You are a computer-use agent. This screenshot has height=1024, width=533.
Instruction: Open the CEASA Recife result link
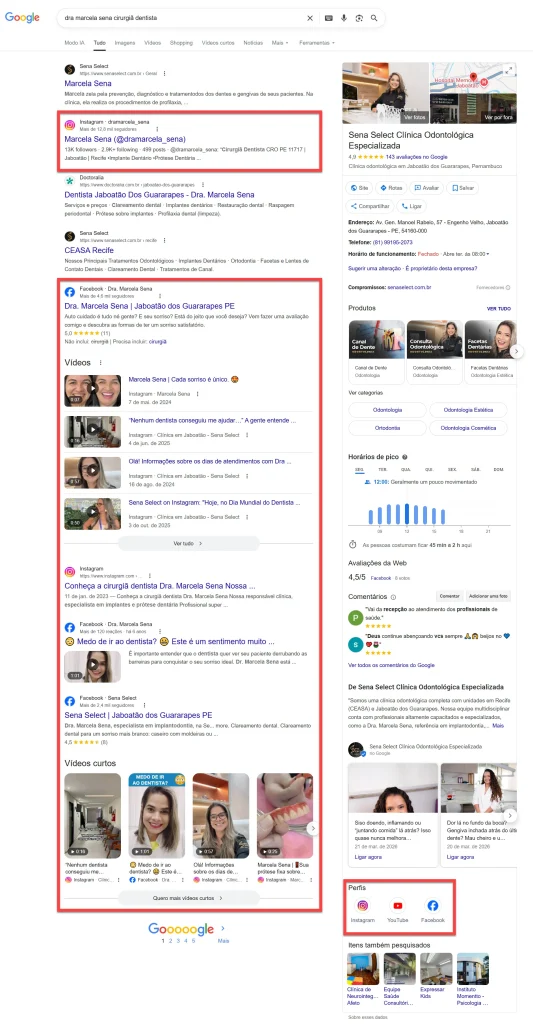89,250
